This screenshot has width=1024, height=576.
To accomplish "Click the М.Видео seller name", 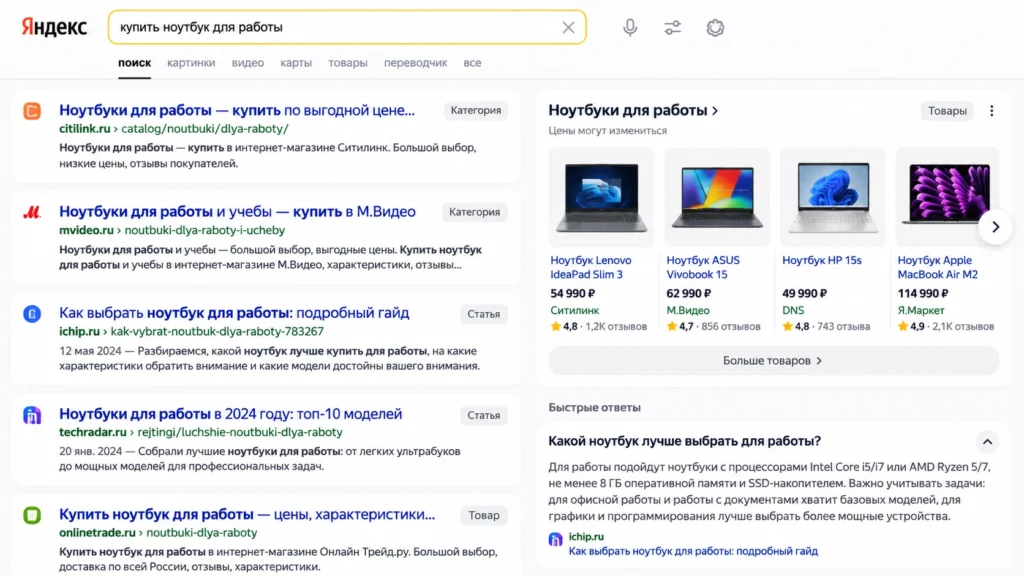I will tap(688, 310).
